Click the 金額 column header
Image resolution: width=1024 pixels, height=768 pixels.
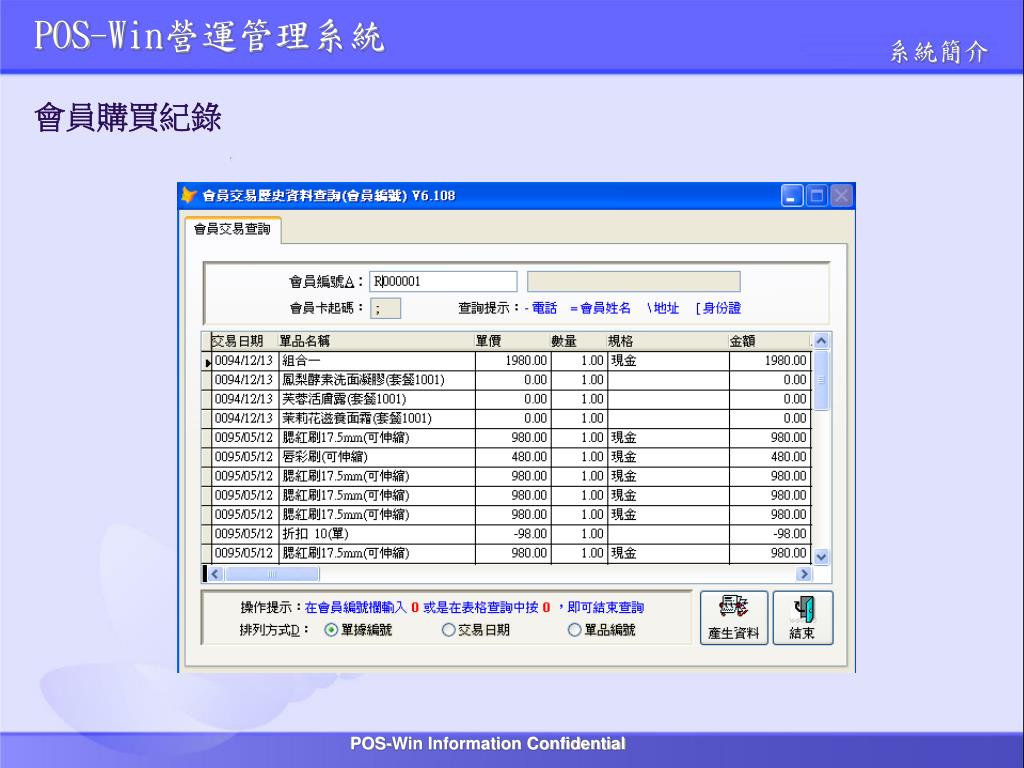point(769,341)
